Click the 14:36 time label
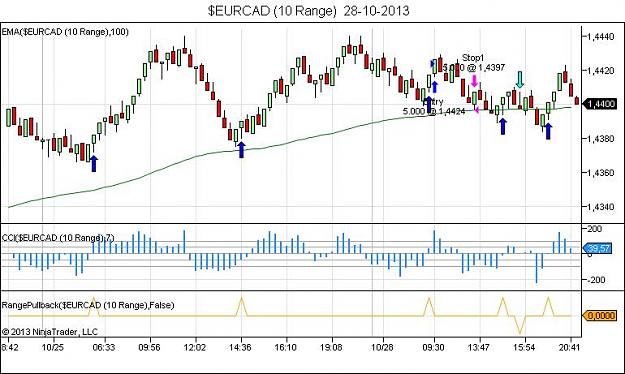This screenshot has width=625, height=374. 240,347
